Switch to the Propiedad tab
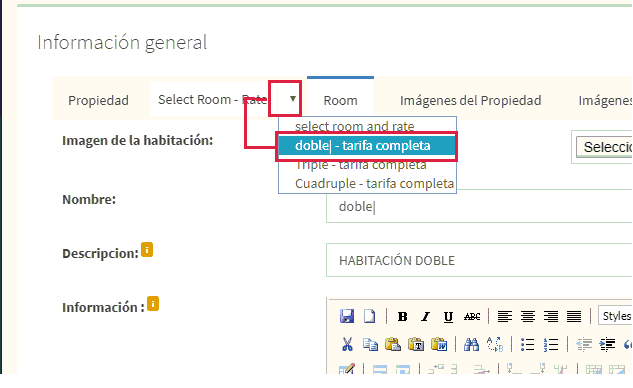633x388 pixels. click(99, 100)
